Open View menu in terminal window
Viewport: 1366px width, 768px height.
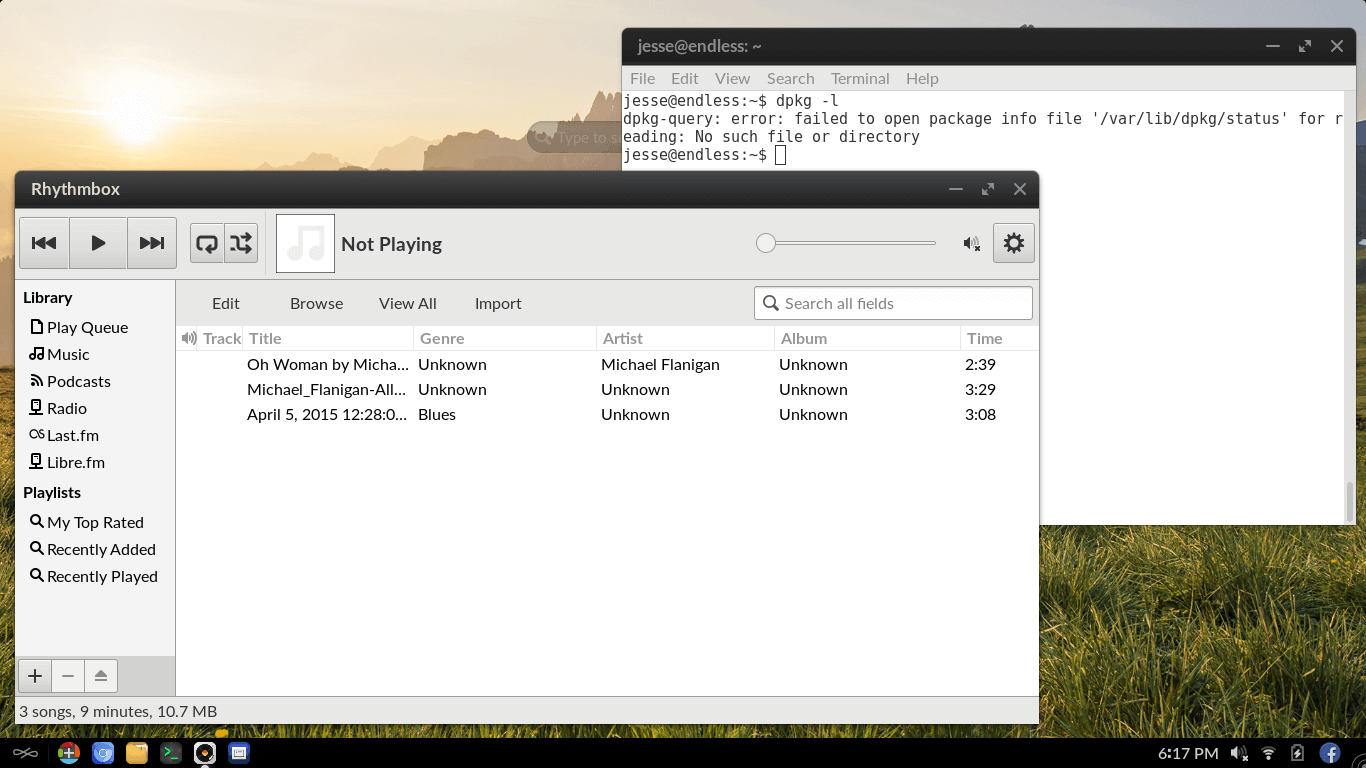pos(732,78)
